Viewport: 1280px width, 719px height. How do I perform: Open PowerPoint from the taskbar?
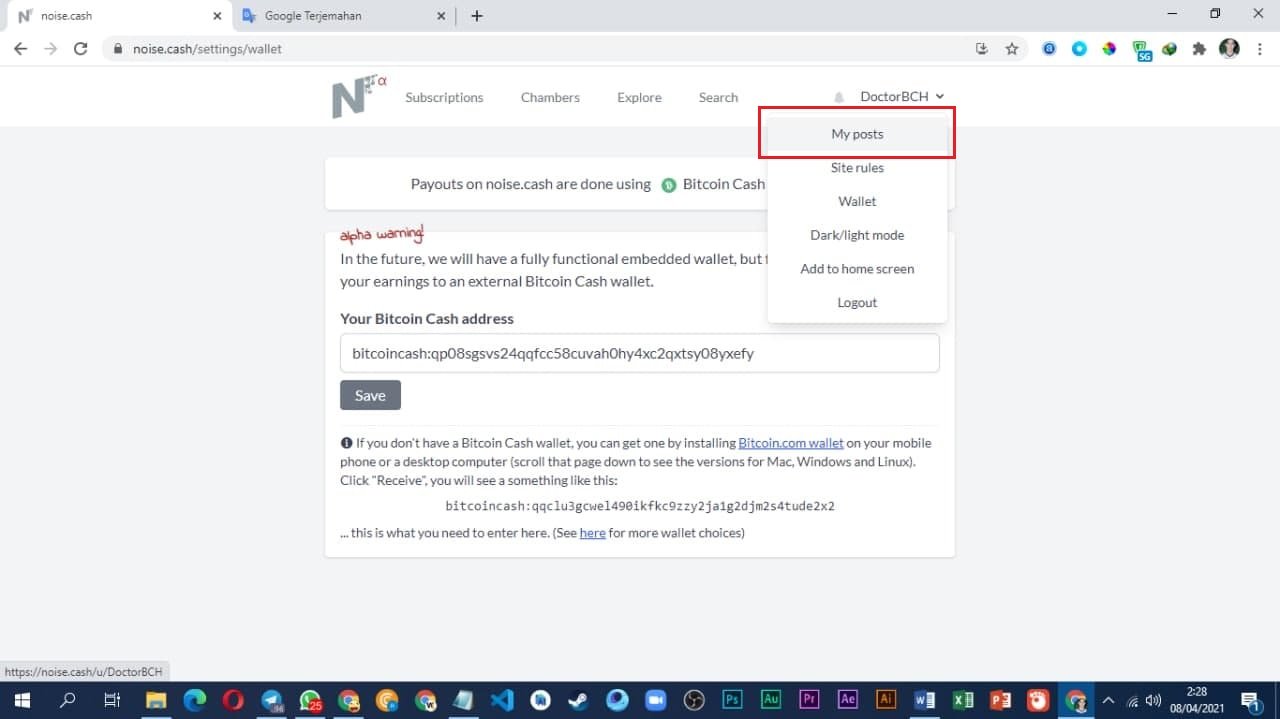[x=1000, y=700]
